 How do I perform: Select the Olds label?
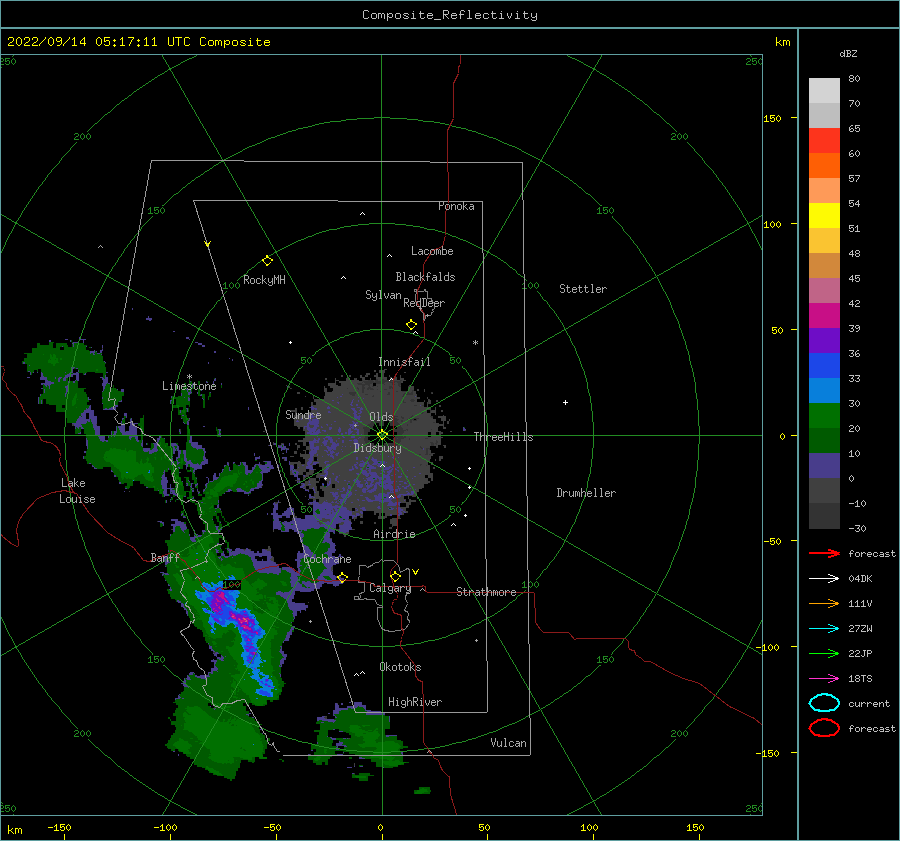[381, 417]
